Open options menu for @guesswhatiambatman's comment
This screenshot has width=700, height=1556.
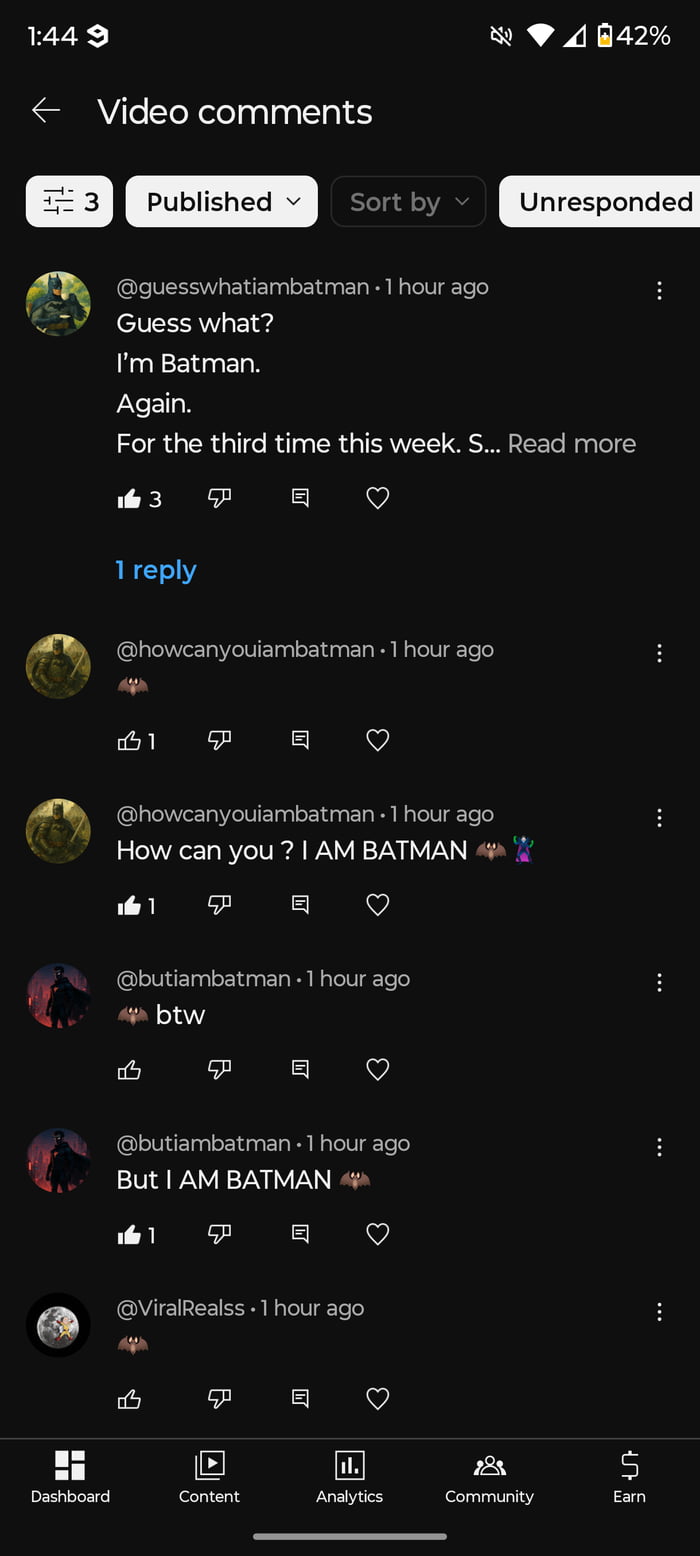tap(659, 290)
